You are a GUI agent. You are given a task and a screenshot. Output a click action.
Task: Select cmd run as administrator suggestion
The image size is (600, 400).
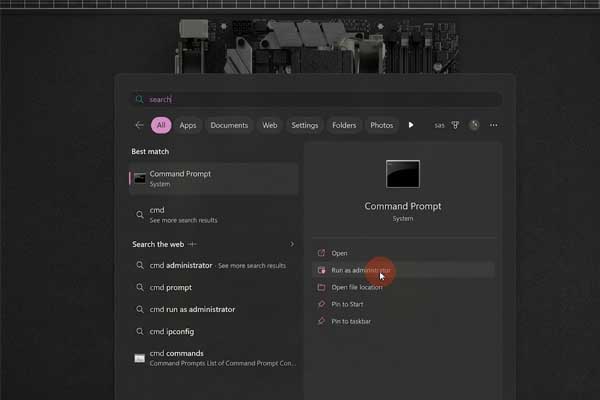click(214, 309)
